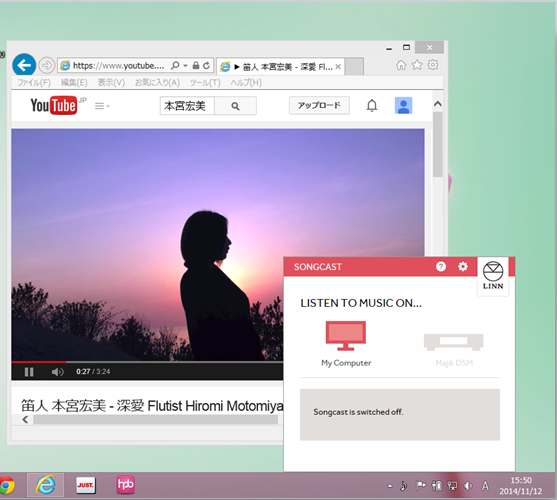Open the 表示(V) menu
Screen dimensions: 557x500
point(111,83)
